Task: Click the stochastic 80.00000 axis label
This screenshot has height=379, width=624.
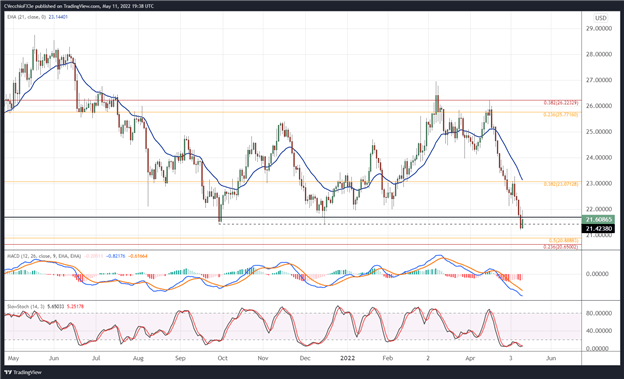Action: [x=599, y=313]
